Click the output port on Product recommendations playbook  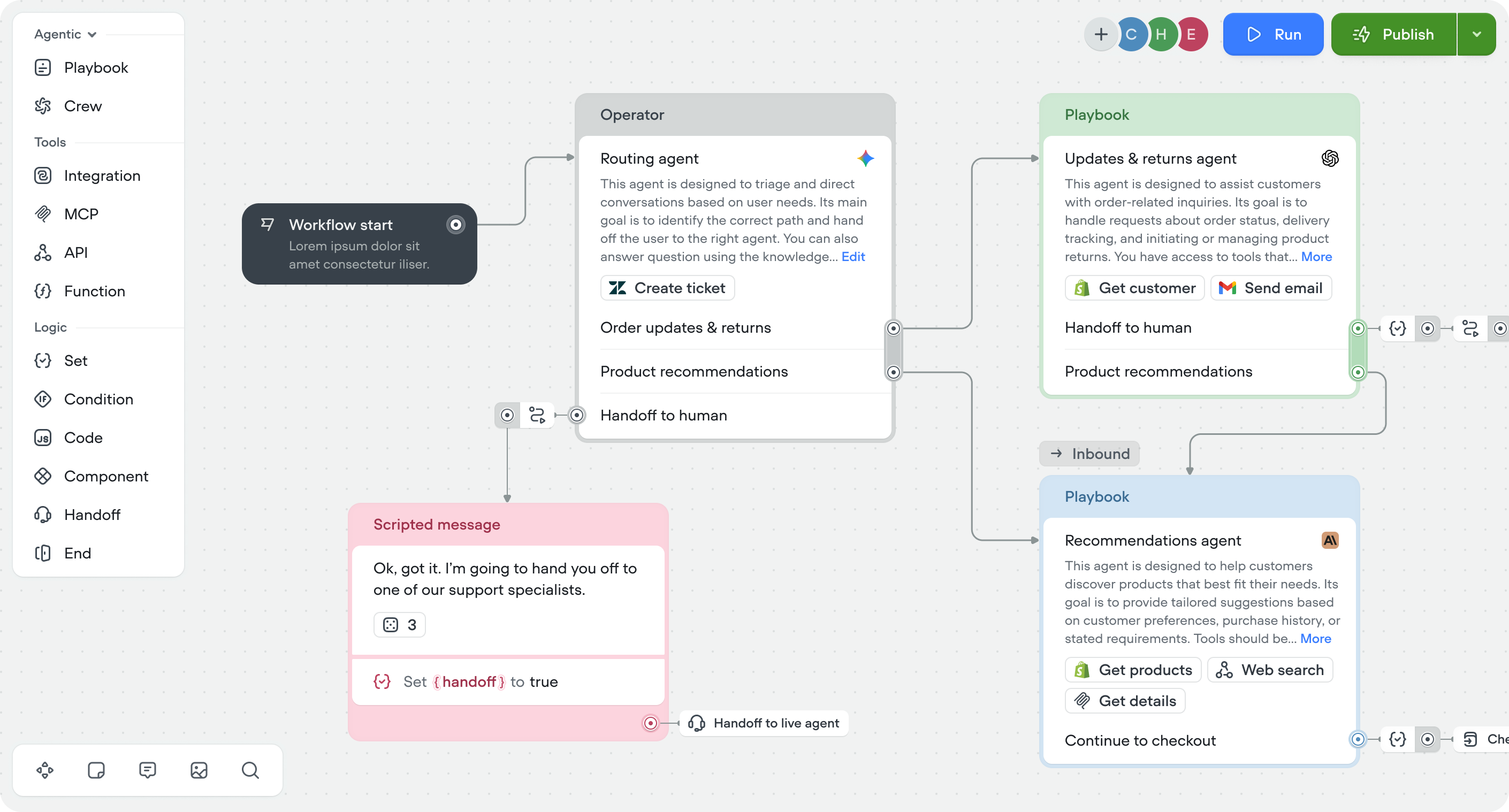[1359, 372]
